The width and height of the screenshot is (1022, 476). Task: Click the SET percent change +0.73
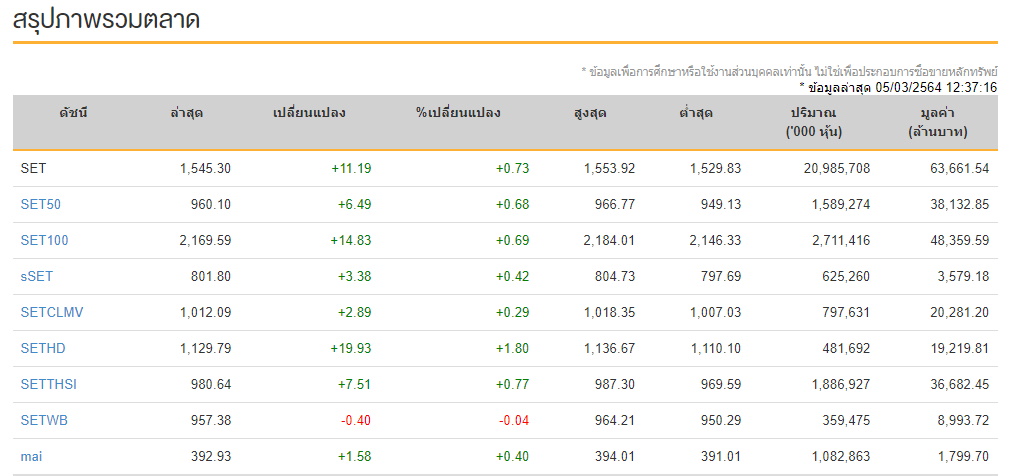[x=512, y=168]
